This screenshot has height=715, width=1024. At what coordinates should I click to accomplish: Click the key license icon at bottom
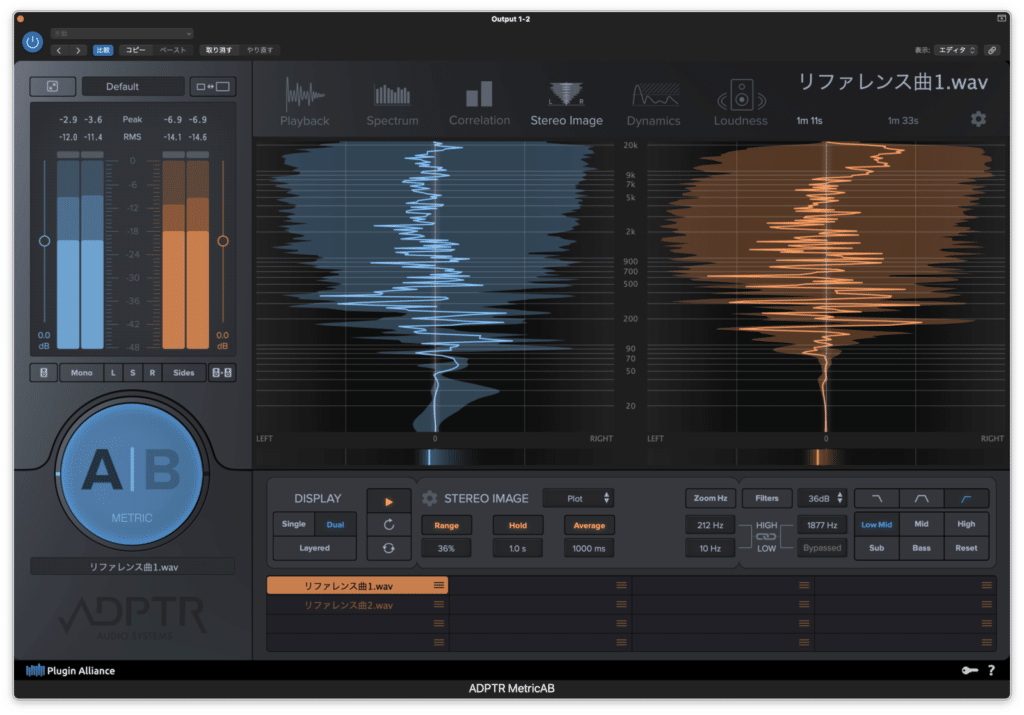coord(970,671)
